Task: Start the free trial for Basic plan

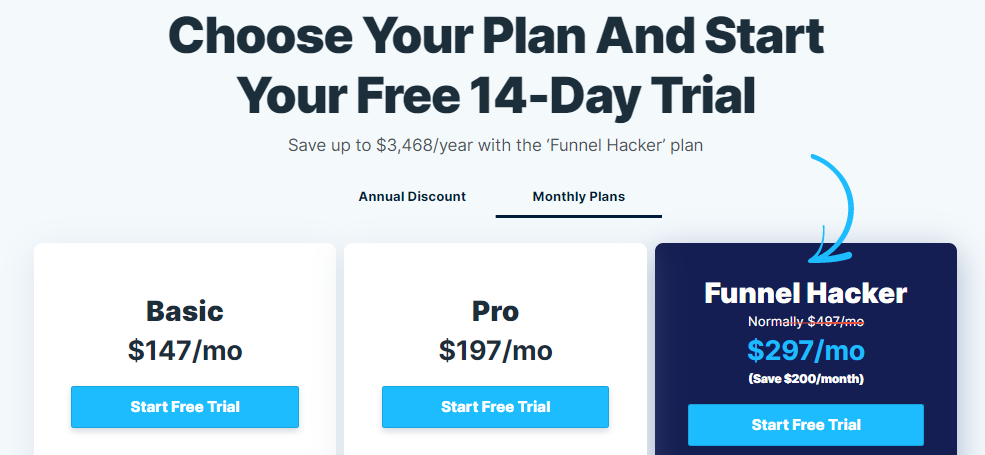Action: pos(185,407)
